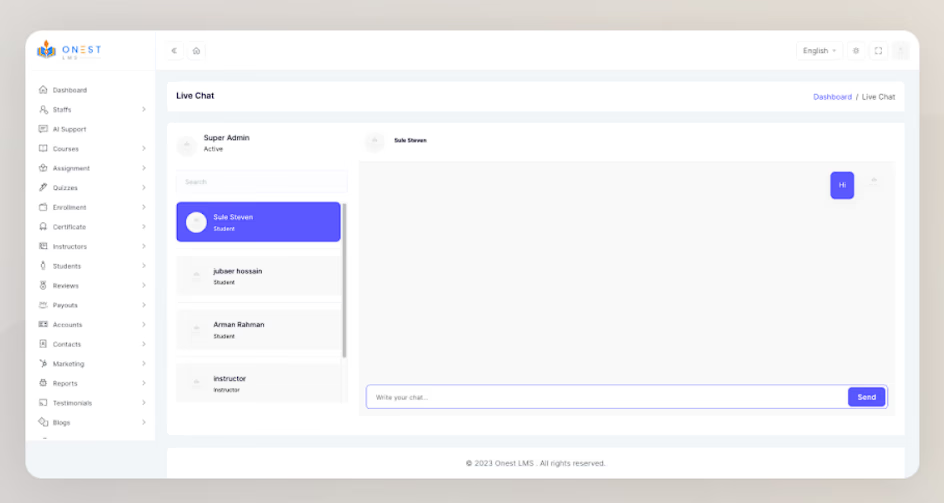Follow the Dashboard breadcrumb link
The height and width of the screenshot is (503, 944).
coord(832,97)
